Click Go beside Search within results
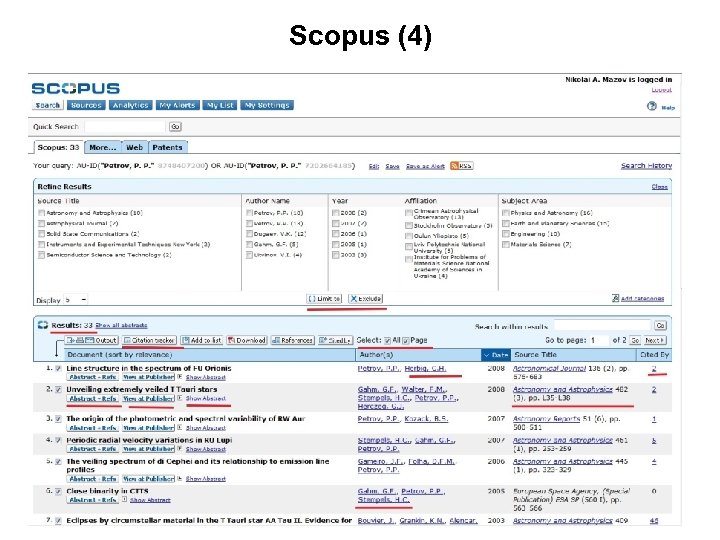Viewport: 720px width, 540px height. (x=660, y=326)
